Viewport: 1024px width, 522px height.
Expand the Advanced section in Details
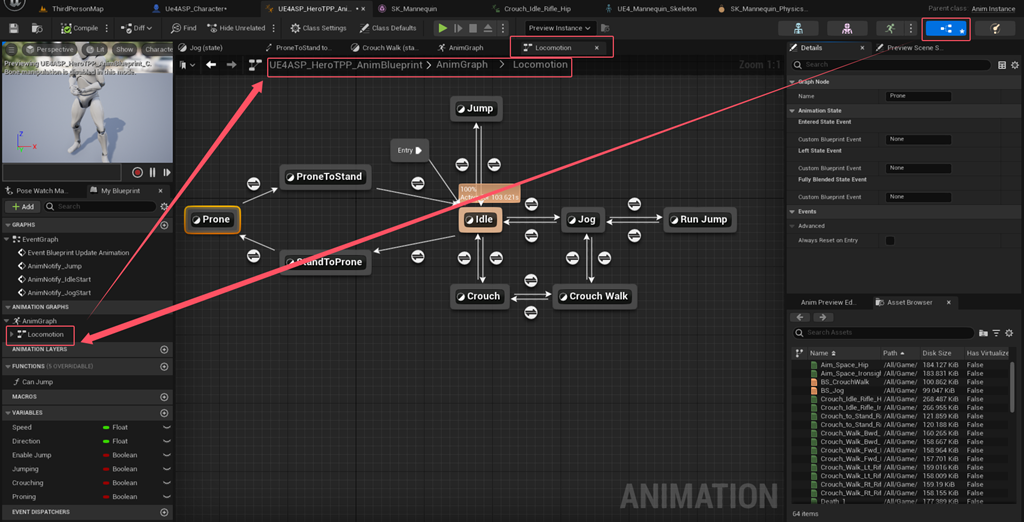point(793,226)
